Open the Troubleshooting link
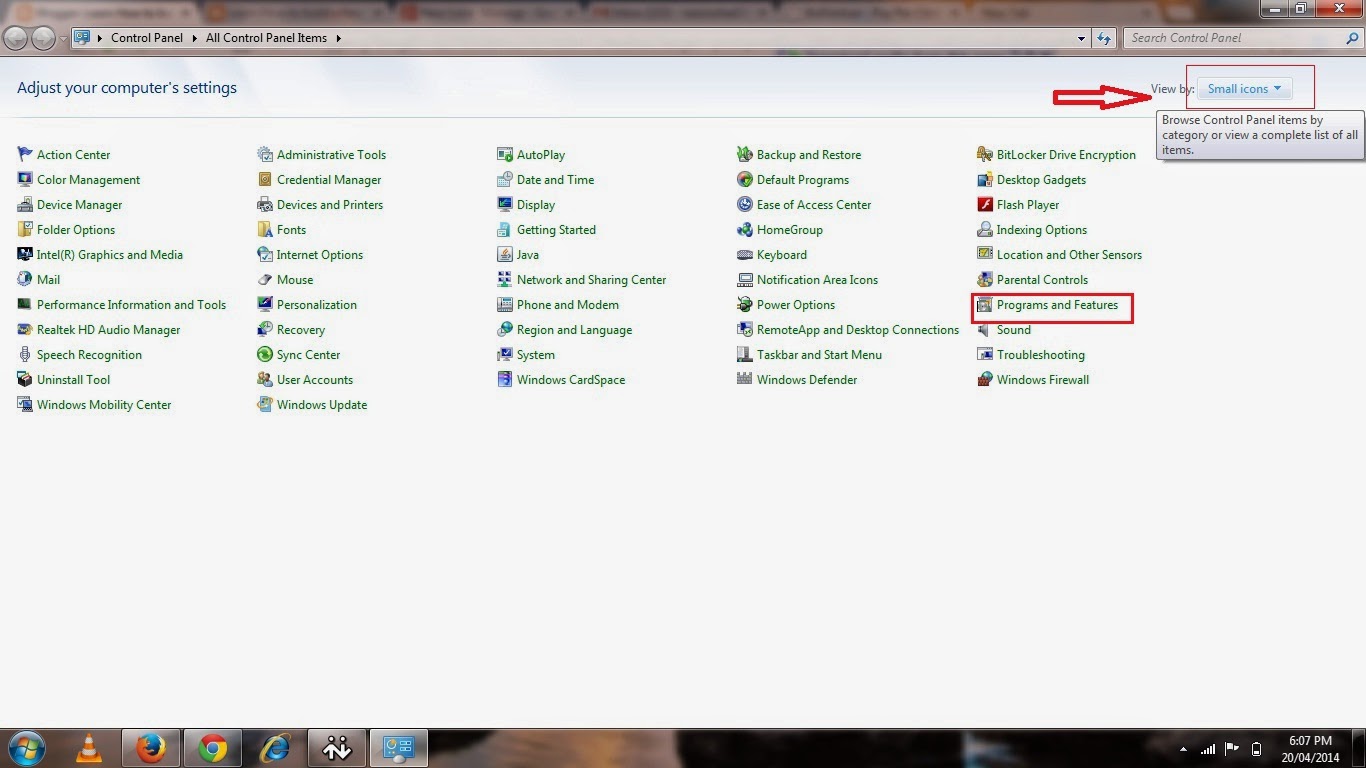The image size is (1366, 768). [x=1041, y=354]
